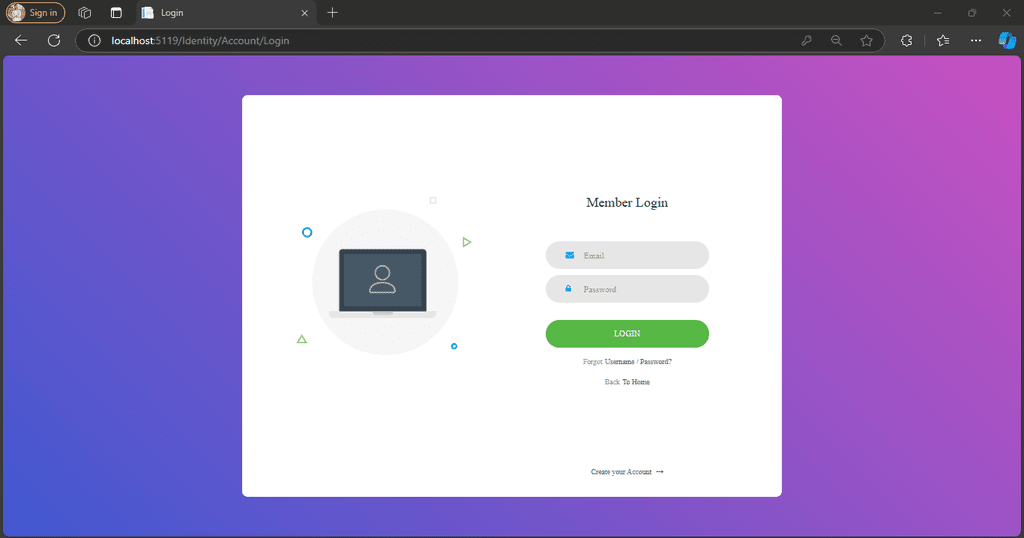Image resolution: width=1024 pixels, height=538 pixels.
Task: Click the zoom magnifier icon in address bar
Action: [836, 40]
